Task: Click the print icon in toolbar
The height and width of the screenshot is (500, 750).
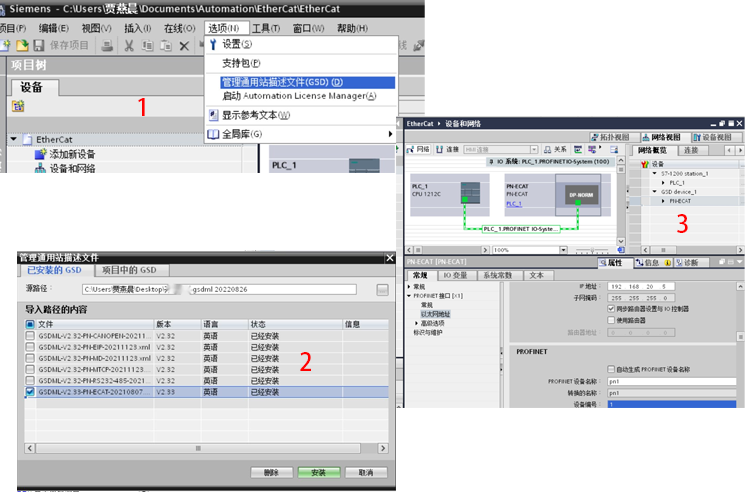Action: (109, 46)
